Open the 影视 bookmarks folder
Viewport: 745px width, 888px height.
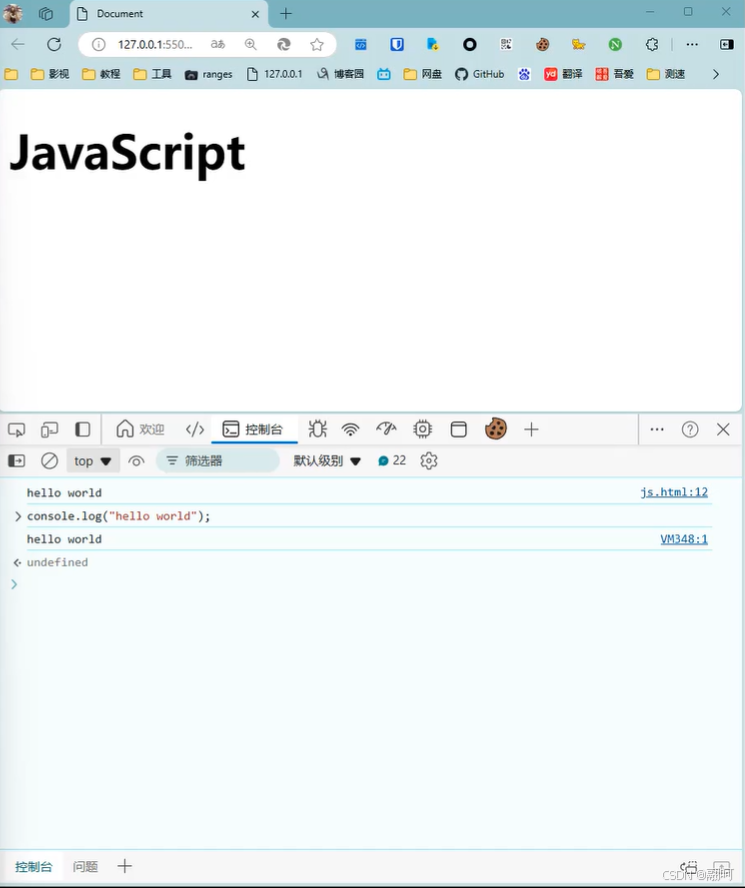point(50,74)
